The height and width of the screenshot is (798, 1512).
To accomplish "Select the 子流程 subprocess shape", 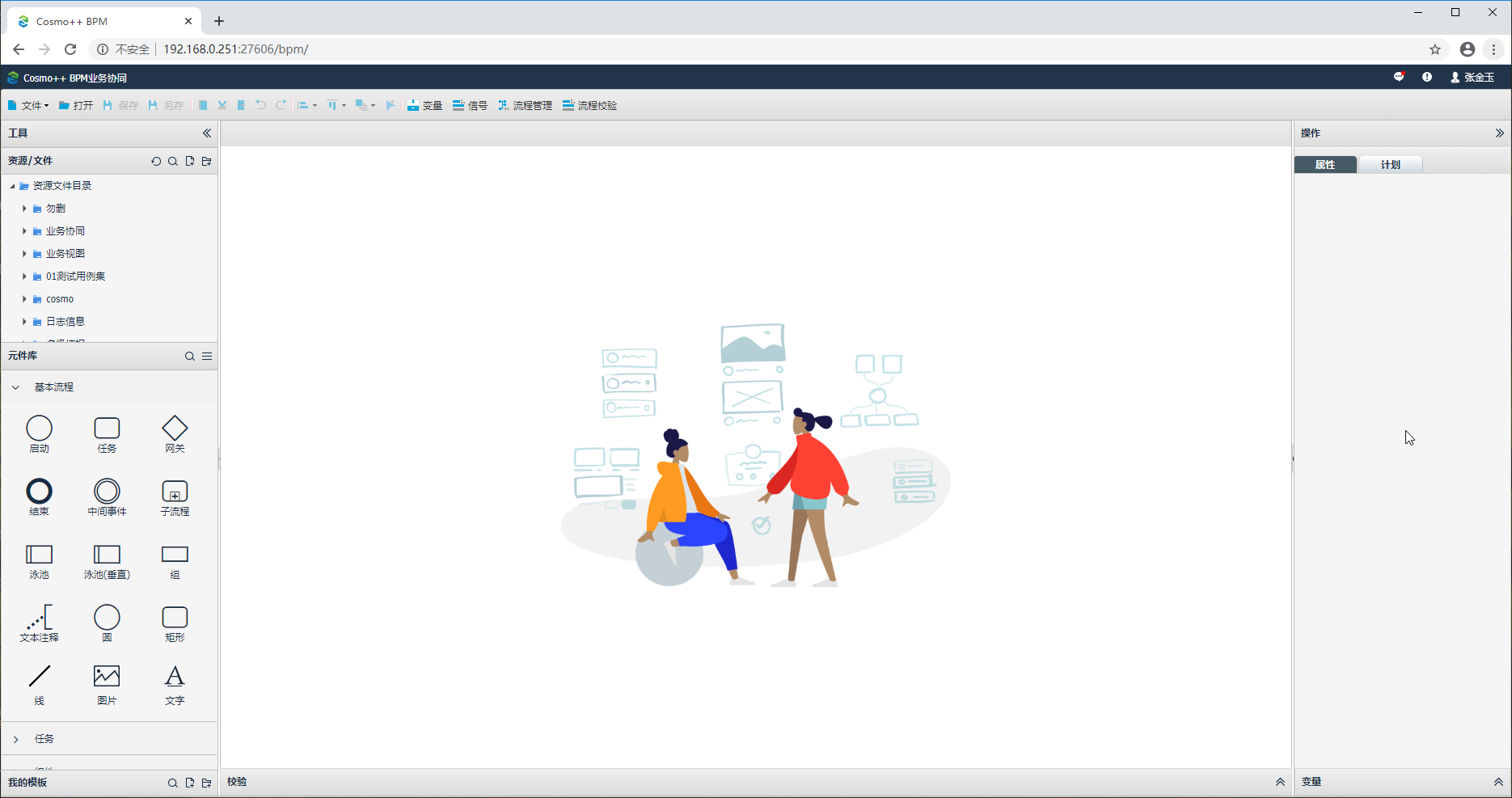I will click(175, 497).
